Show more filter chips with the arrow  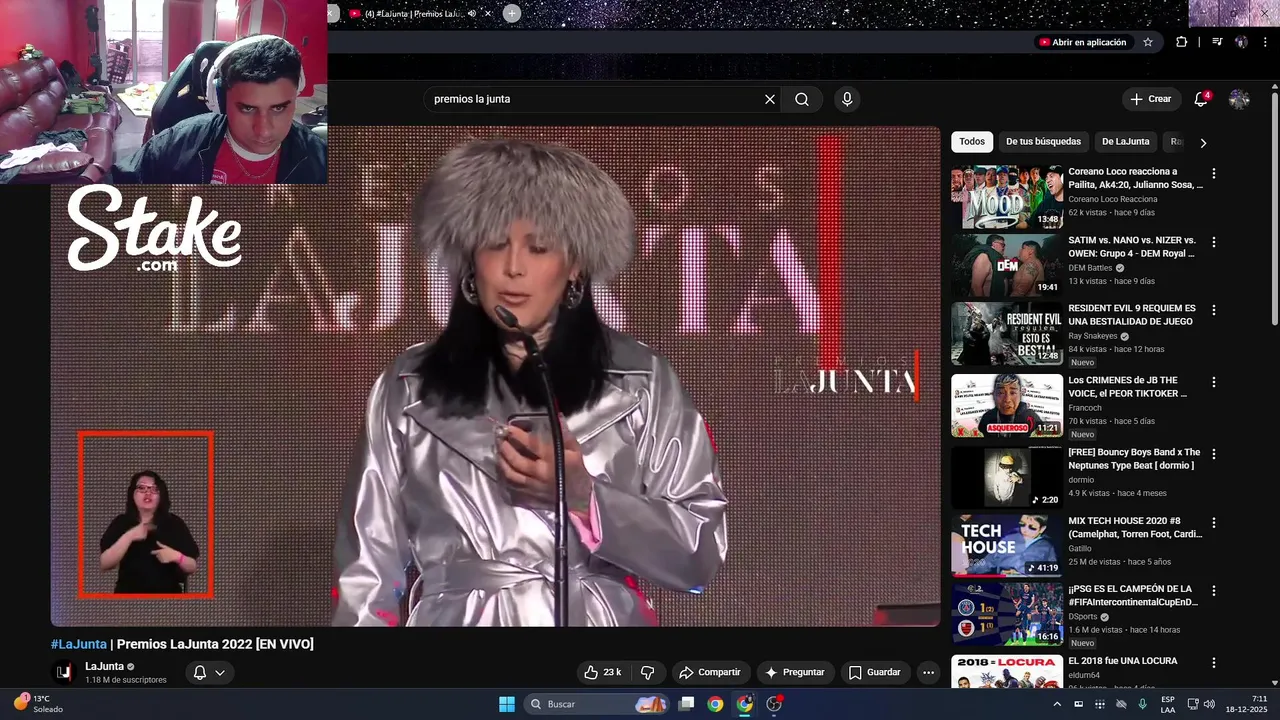point(1203,143)
